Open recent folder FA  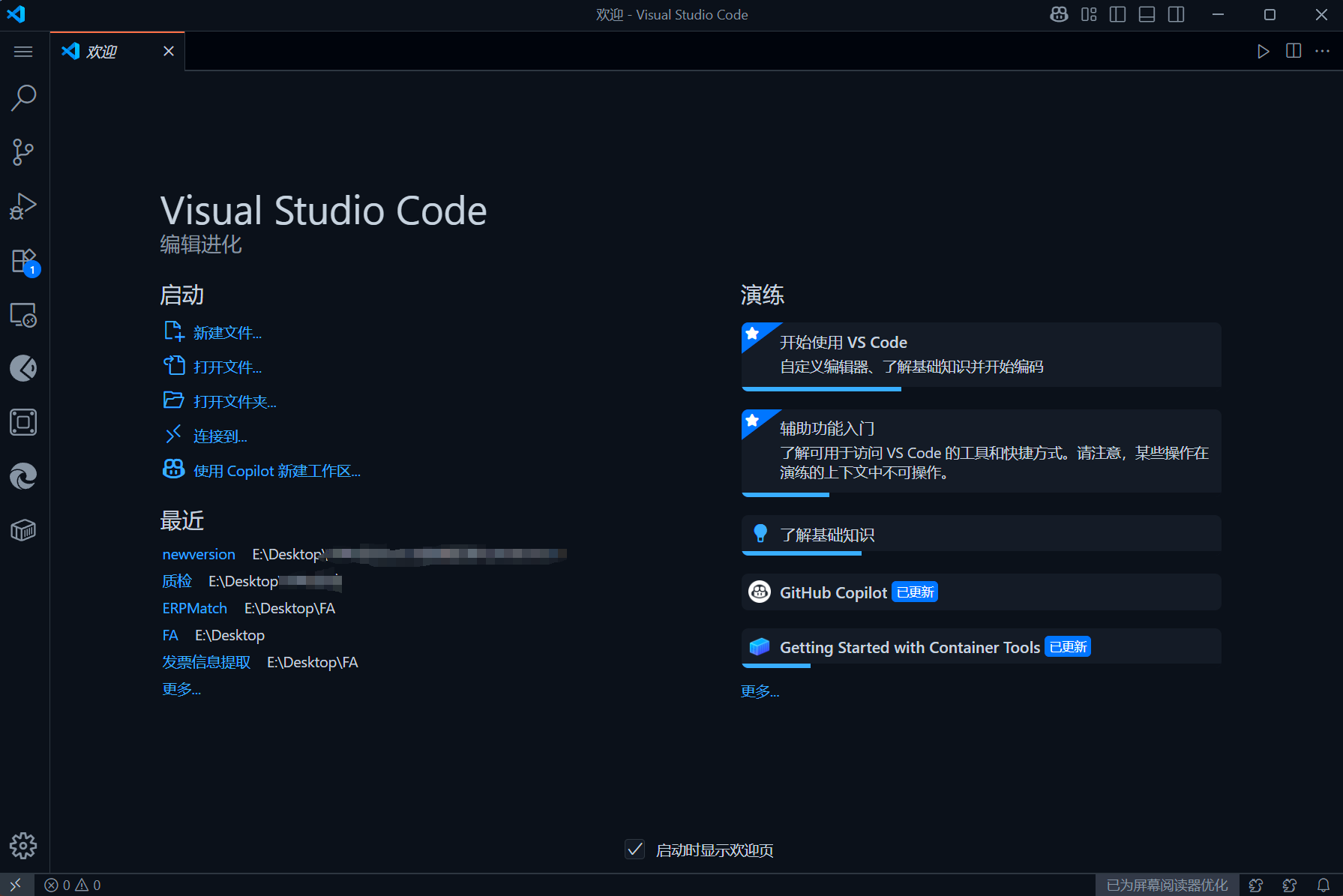(170, 635)
